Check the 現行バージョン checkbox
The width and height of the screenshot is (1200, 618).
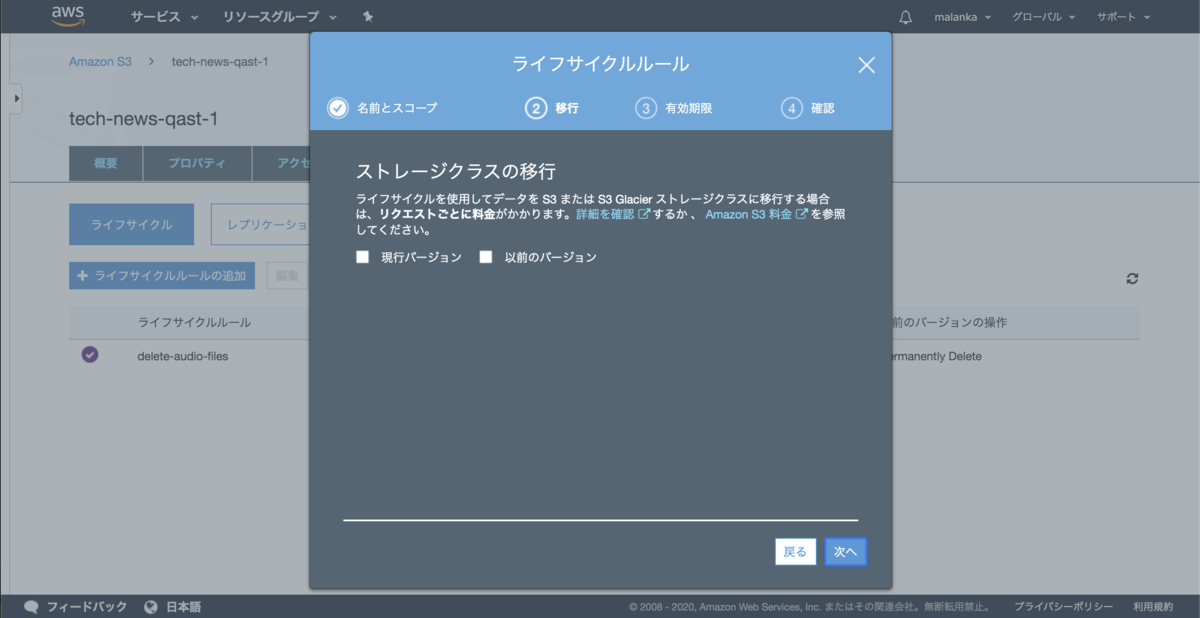(363, 257)
